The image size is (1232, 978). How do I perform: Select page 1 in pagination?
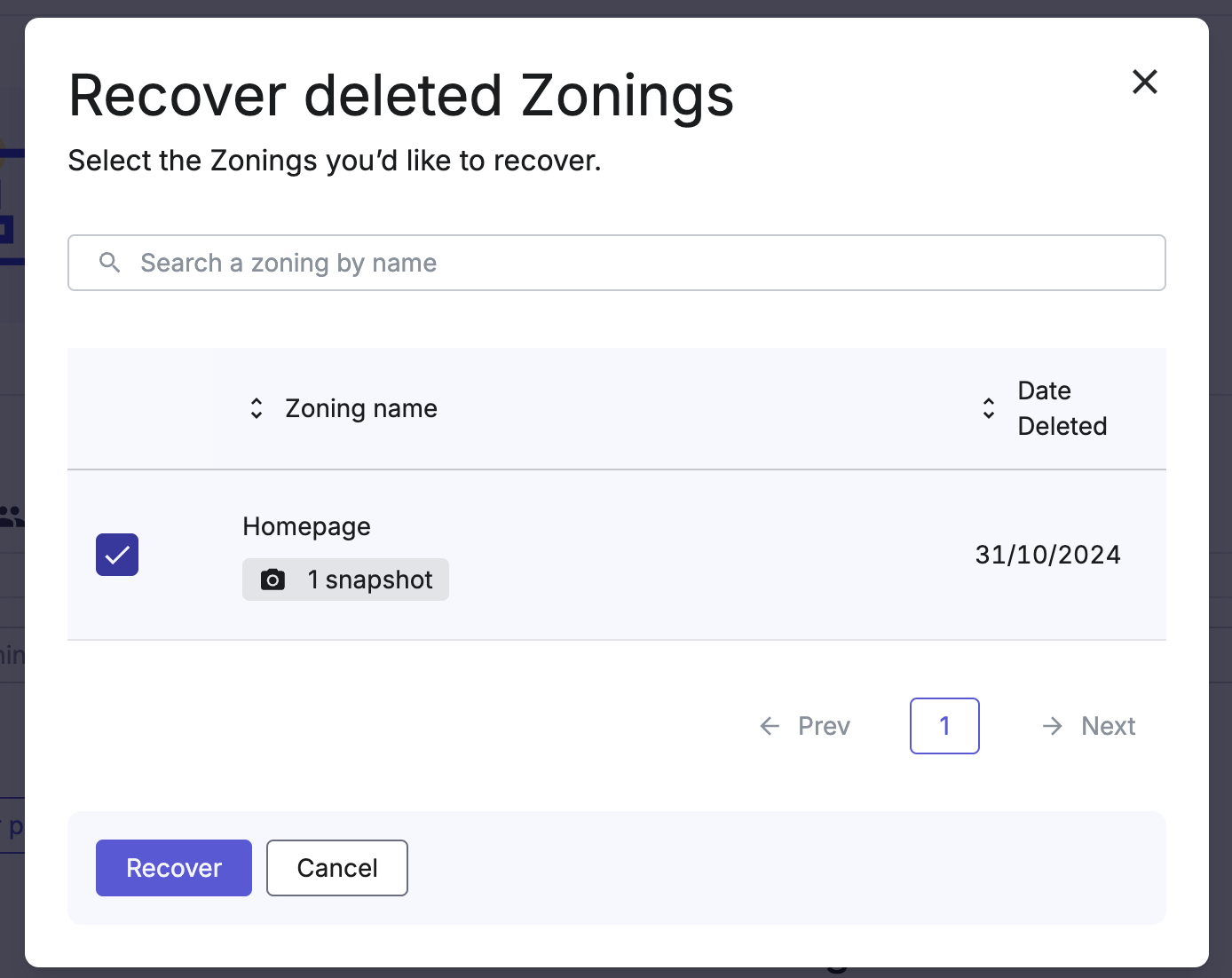(x=944, y=726)
